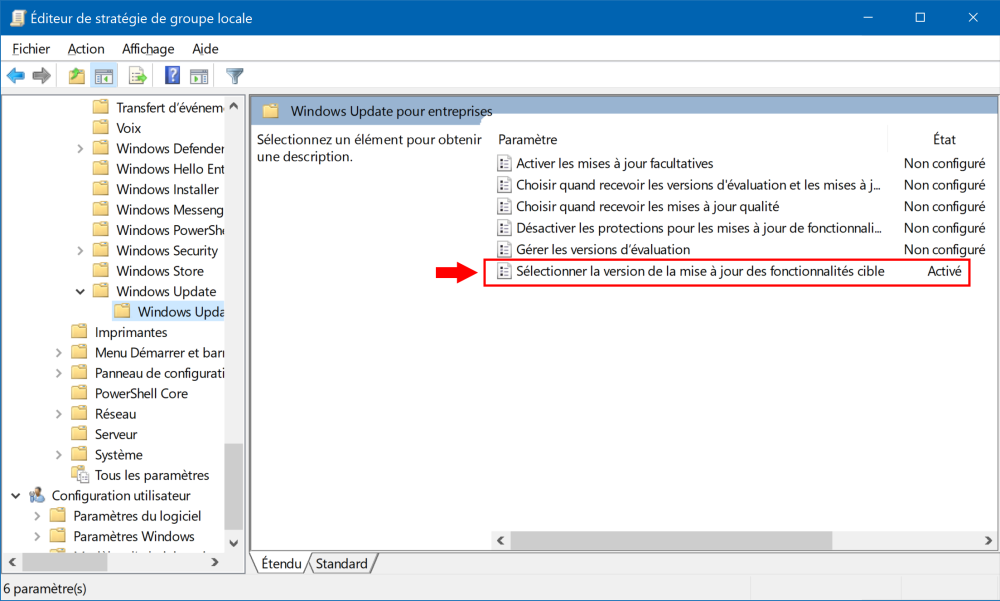This screenshot has width=1000, height=601.
Task: Click the 'Activé' state cell
Action: coord(945,271)
